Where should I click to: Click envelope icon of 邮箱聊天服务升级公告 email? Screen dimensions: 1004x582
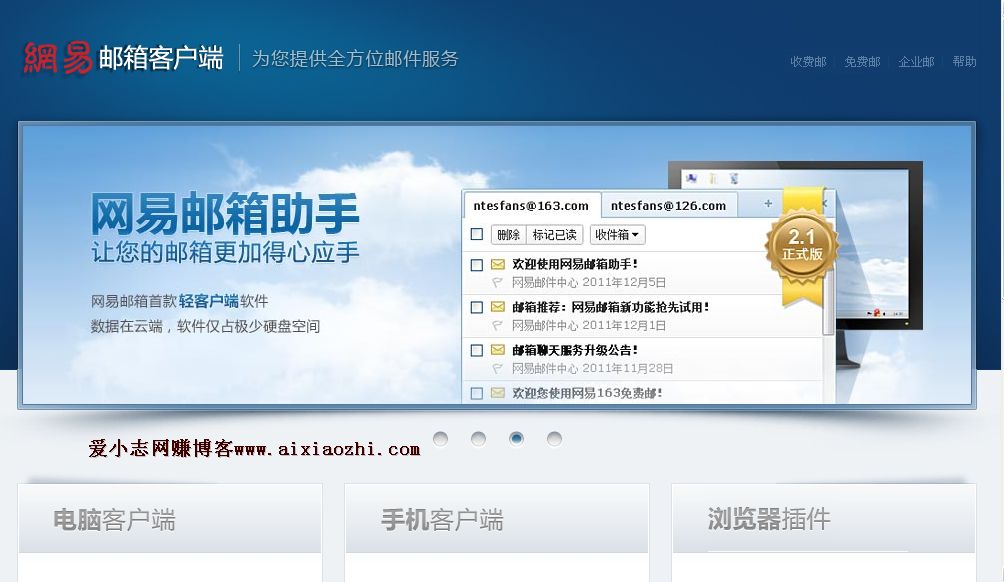(x=498, y=351)
